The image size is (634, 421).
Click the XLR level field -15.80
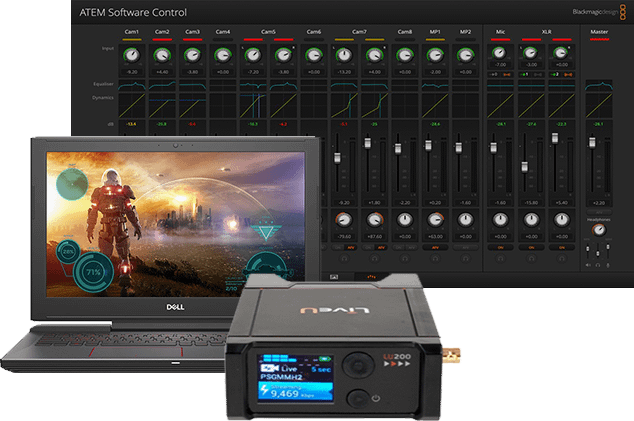click(x=531, y=203)
